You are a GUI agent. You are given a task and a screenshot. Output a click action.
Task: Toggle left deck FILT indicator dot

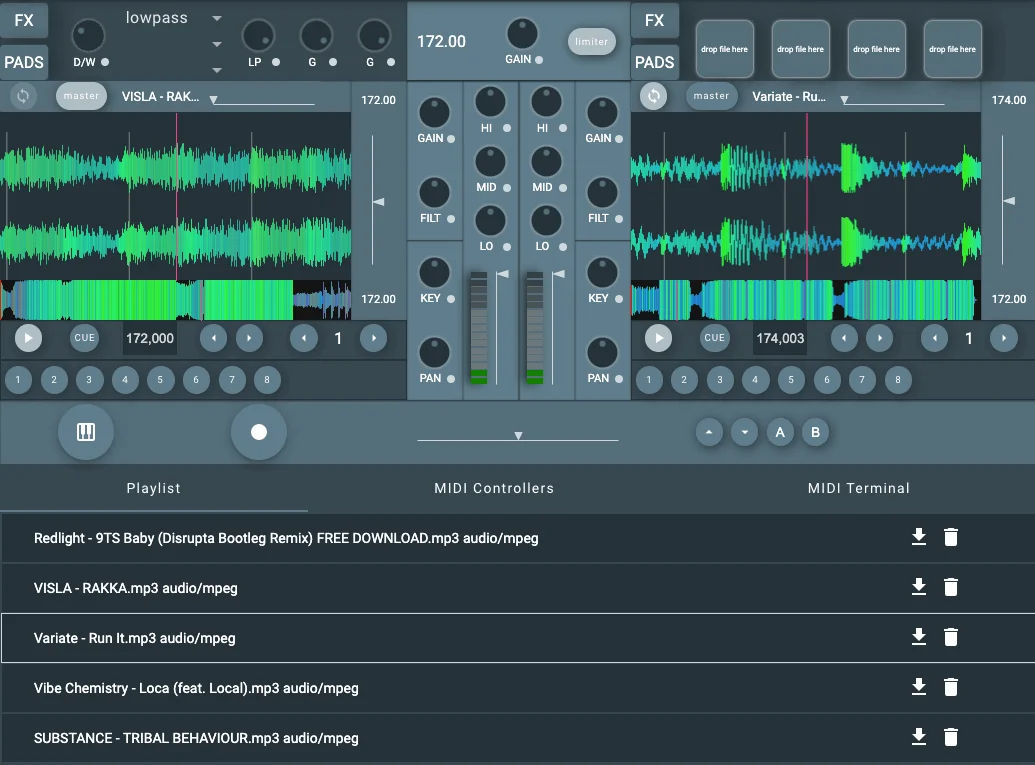coord(451,218)
